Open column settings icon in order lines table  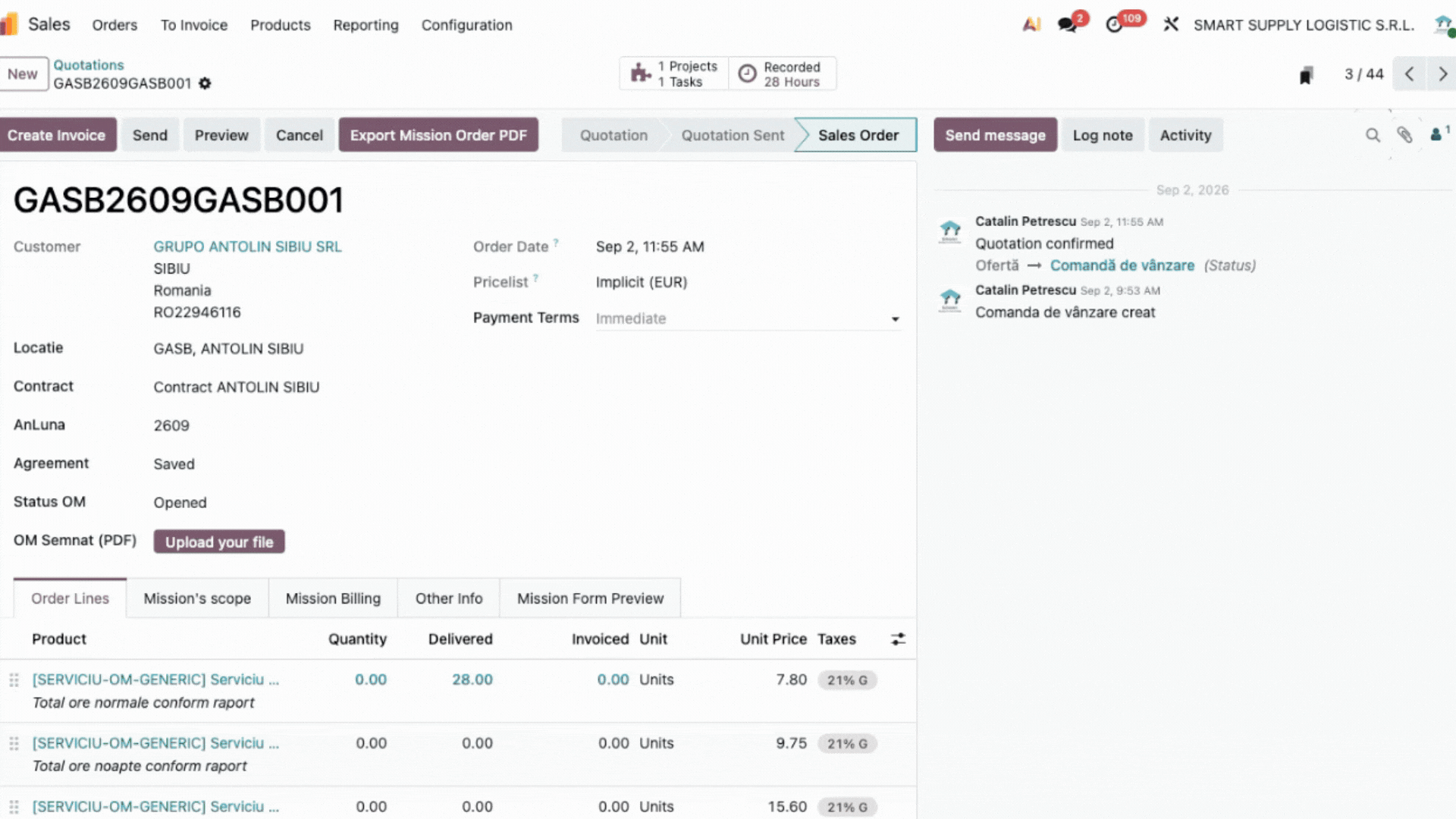[898, 639]
